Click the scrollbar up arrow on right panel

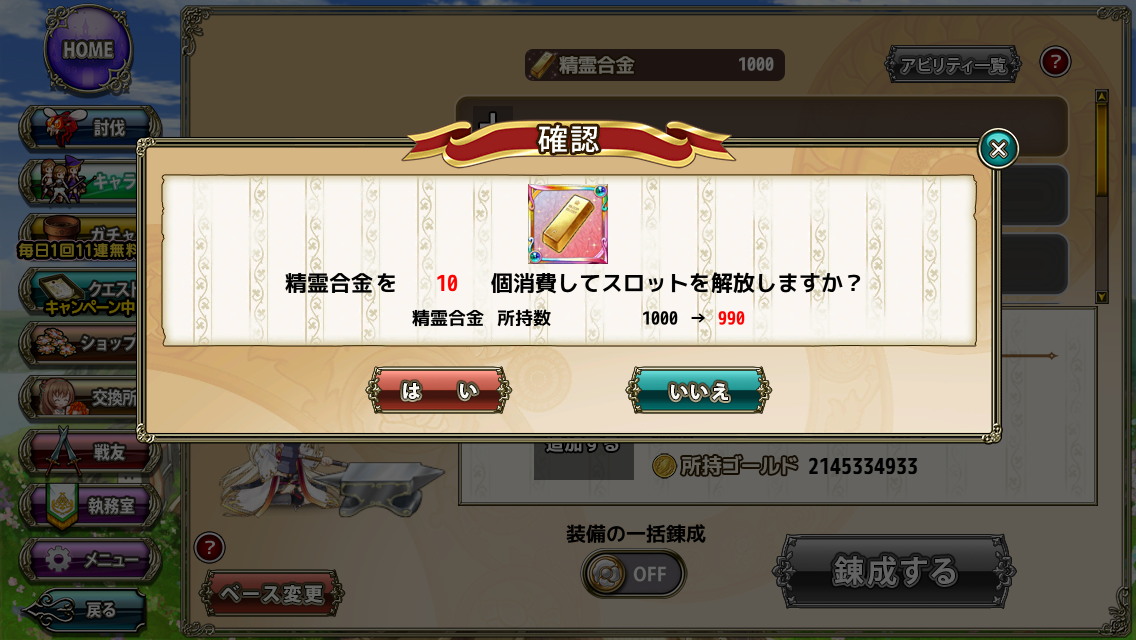coord(1102,96)
